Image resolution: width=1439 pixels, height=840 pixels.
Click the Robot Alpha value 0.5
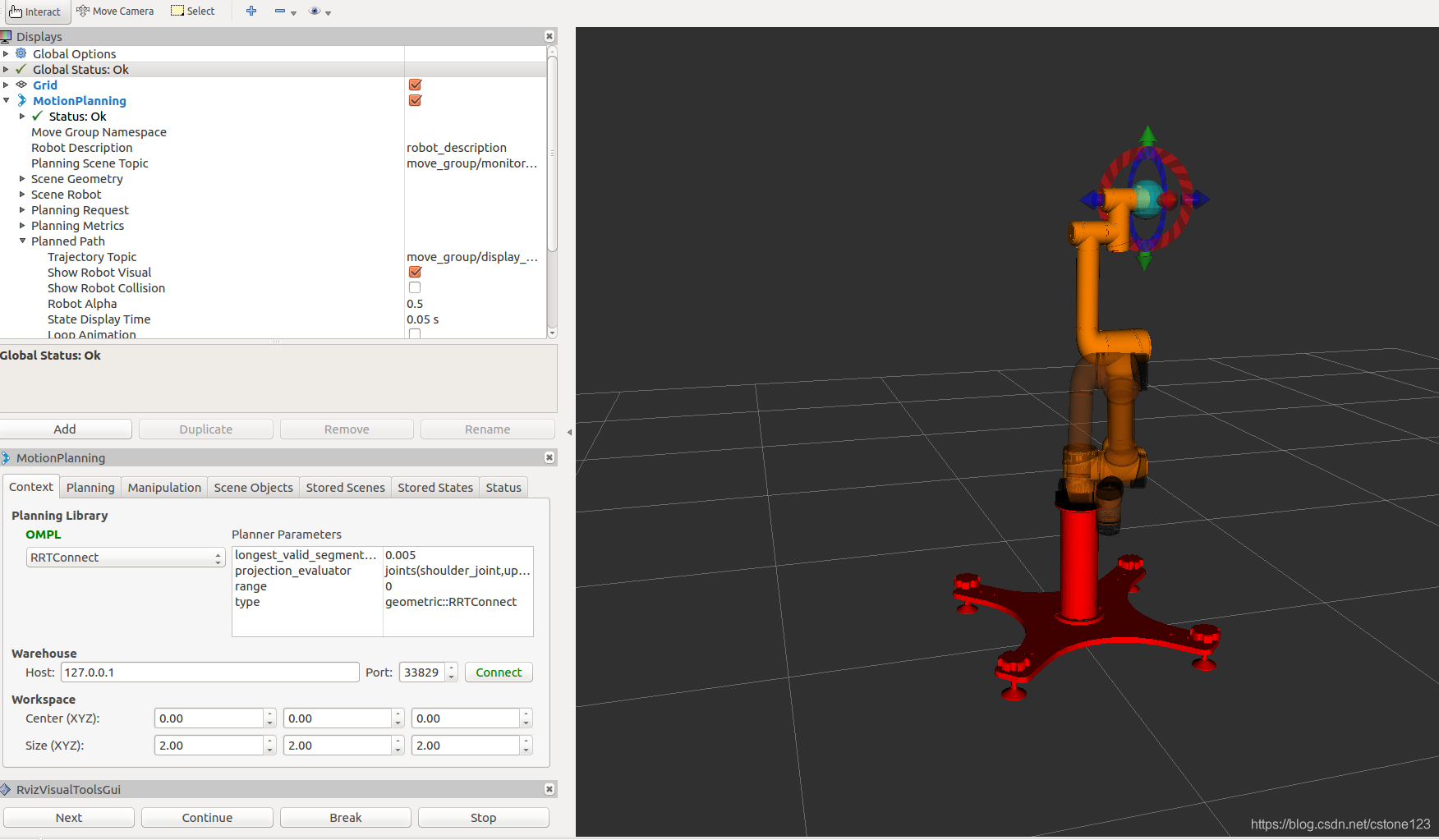(415, 303)
